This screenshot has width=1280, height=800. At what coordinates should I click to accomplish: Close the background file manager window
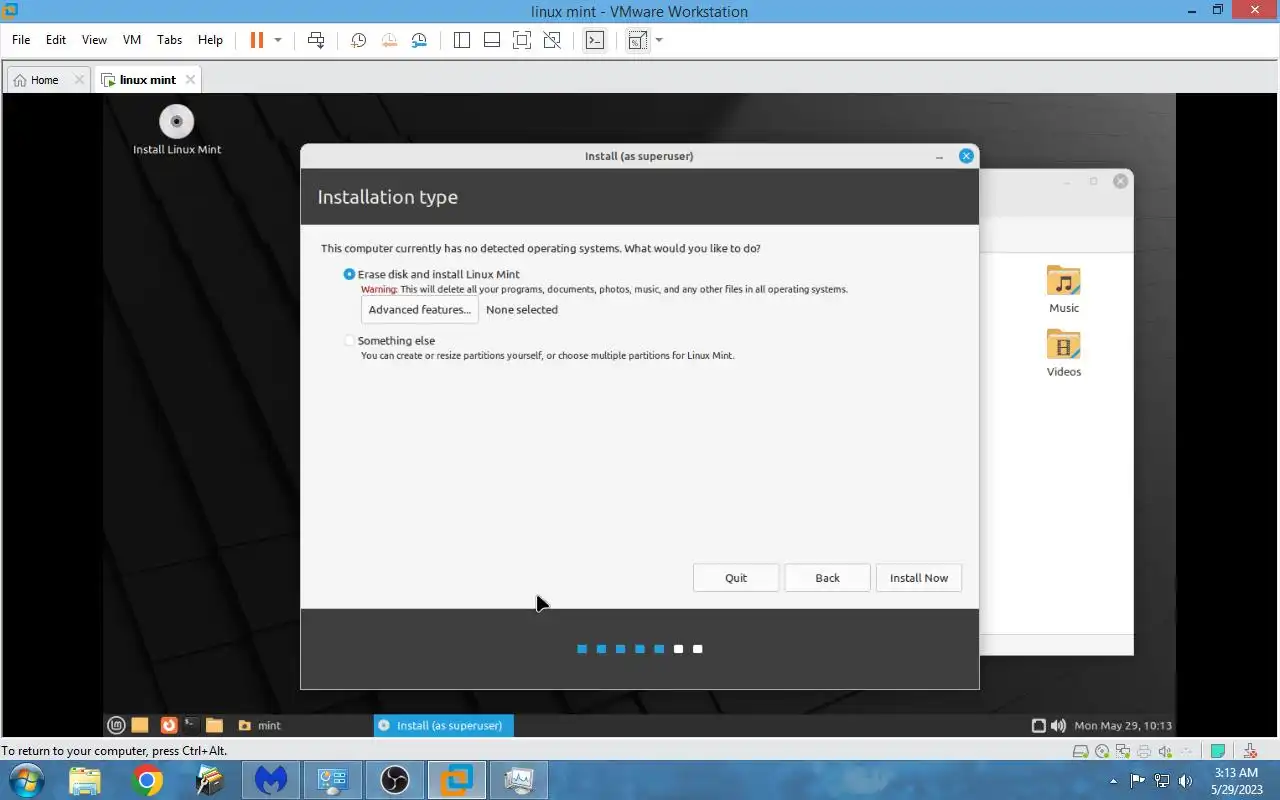(1121, 181)
